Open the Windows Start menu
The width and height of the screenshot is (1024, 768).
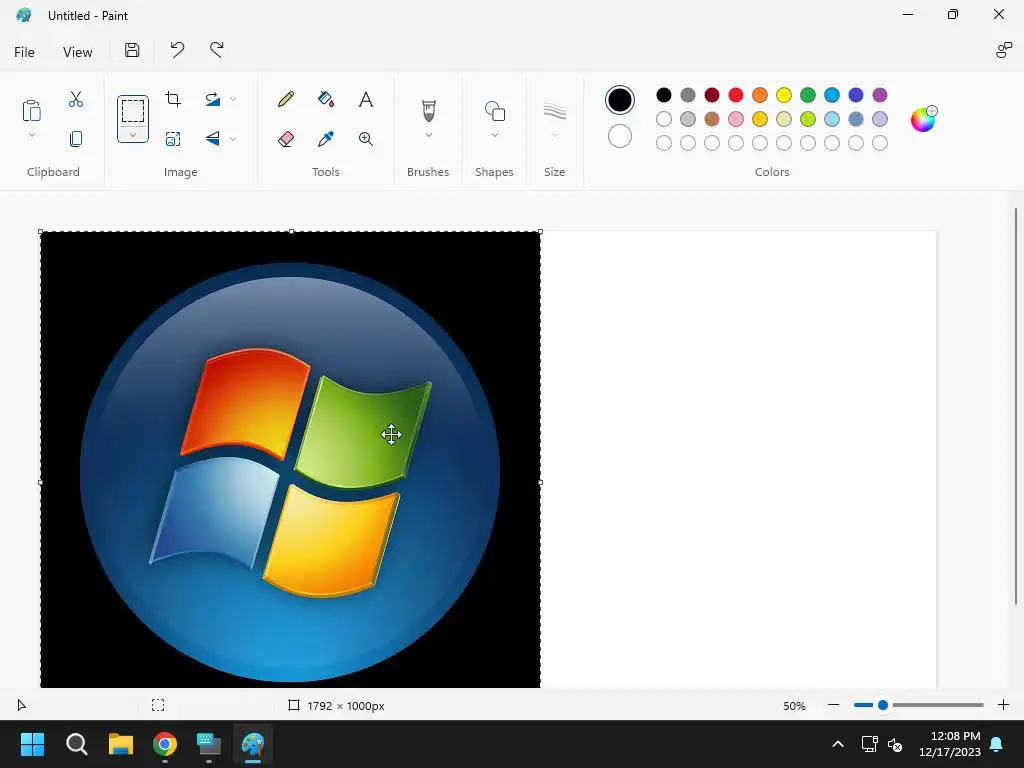pyautogui.click(x=32, y=744)
